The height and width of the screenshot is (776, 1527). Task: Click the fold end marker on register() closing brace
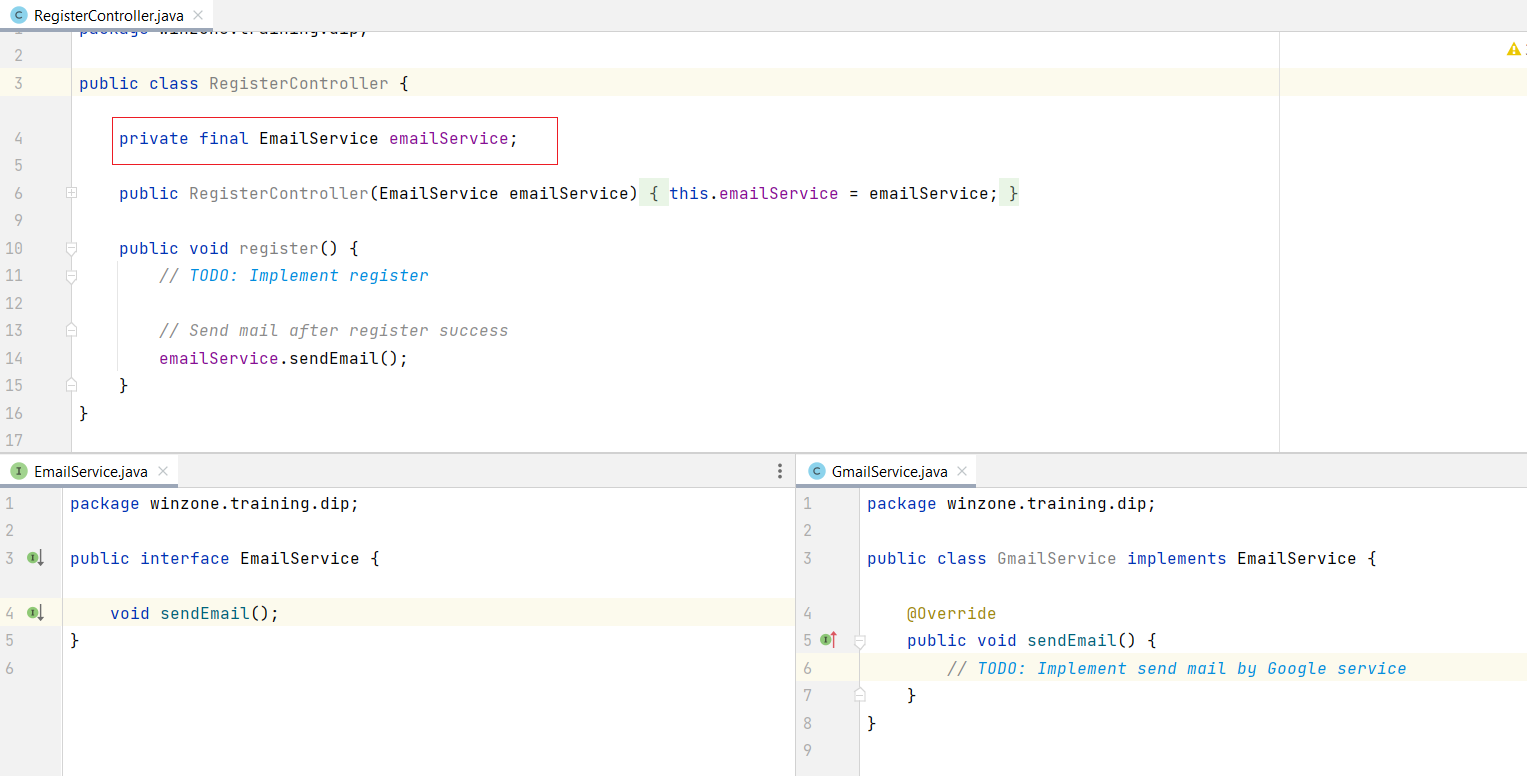click(71, 384)
